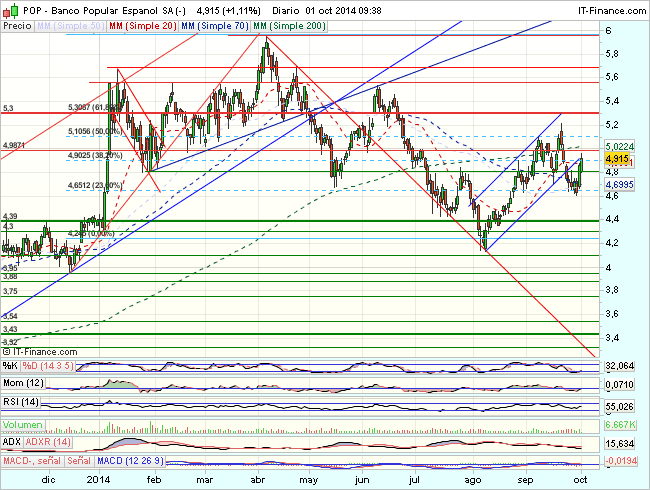Click the 5,3 resistance level label

pos(8,108)
